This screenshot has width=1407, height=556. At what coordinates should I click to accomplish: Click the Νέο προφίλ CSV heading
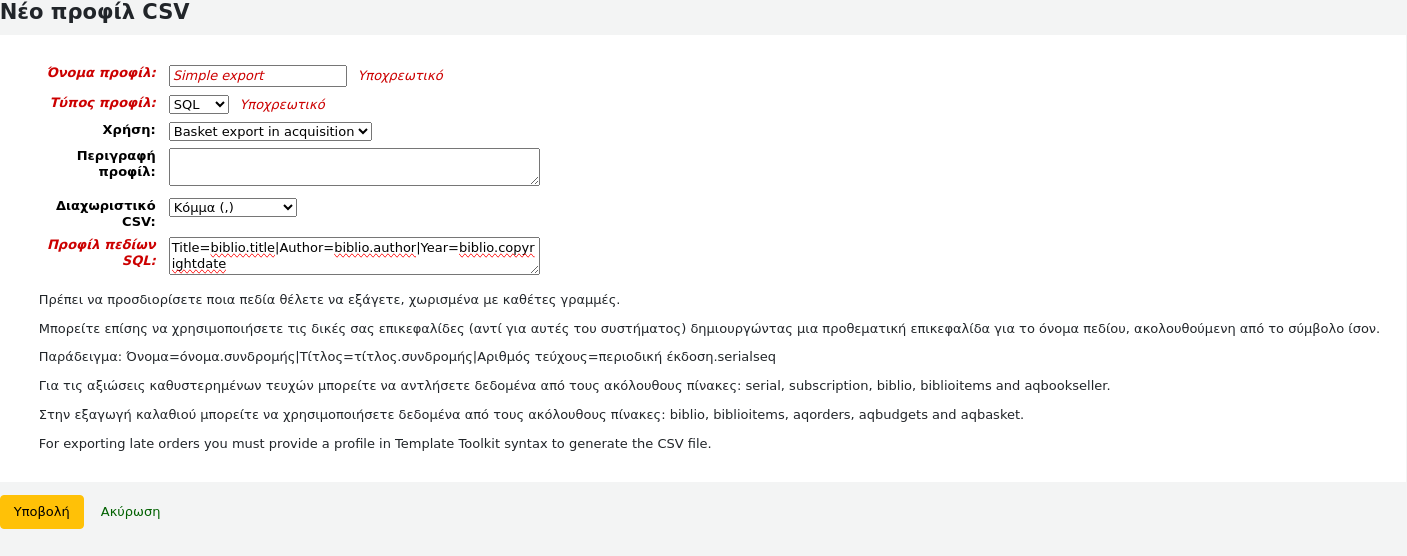(95, 13)
